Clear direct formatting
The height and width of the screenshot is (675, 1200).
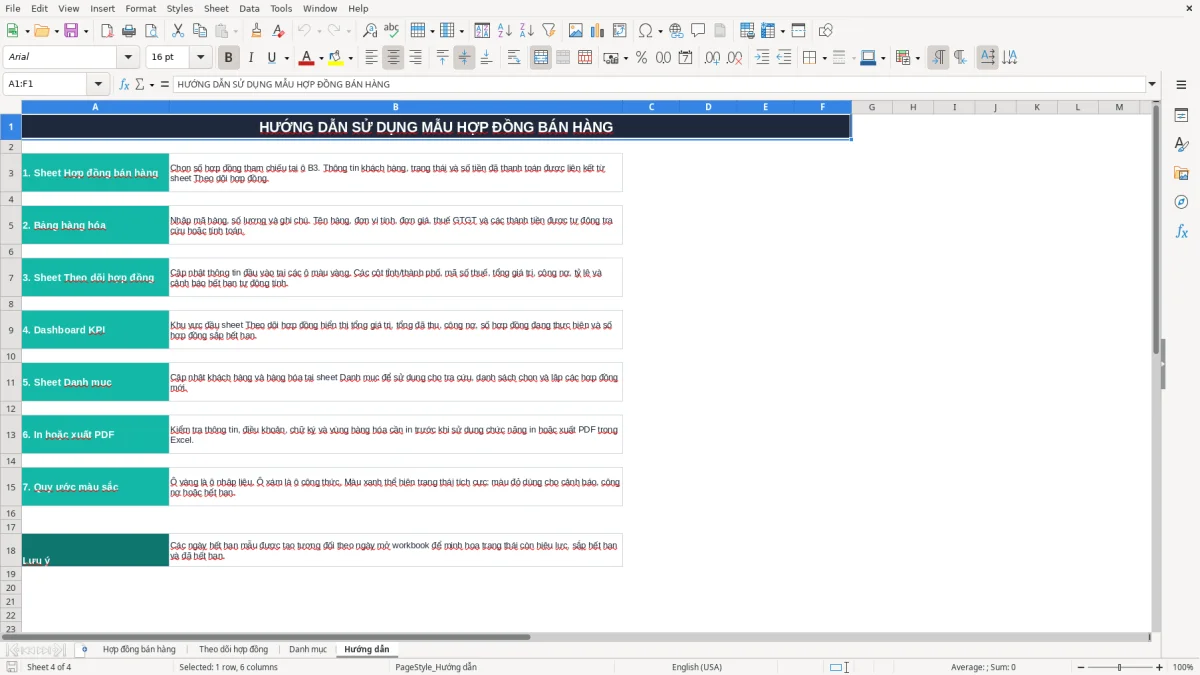tap(279, 31)
